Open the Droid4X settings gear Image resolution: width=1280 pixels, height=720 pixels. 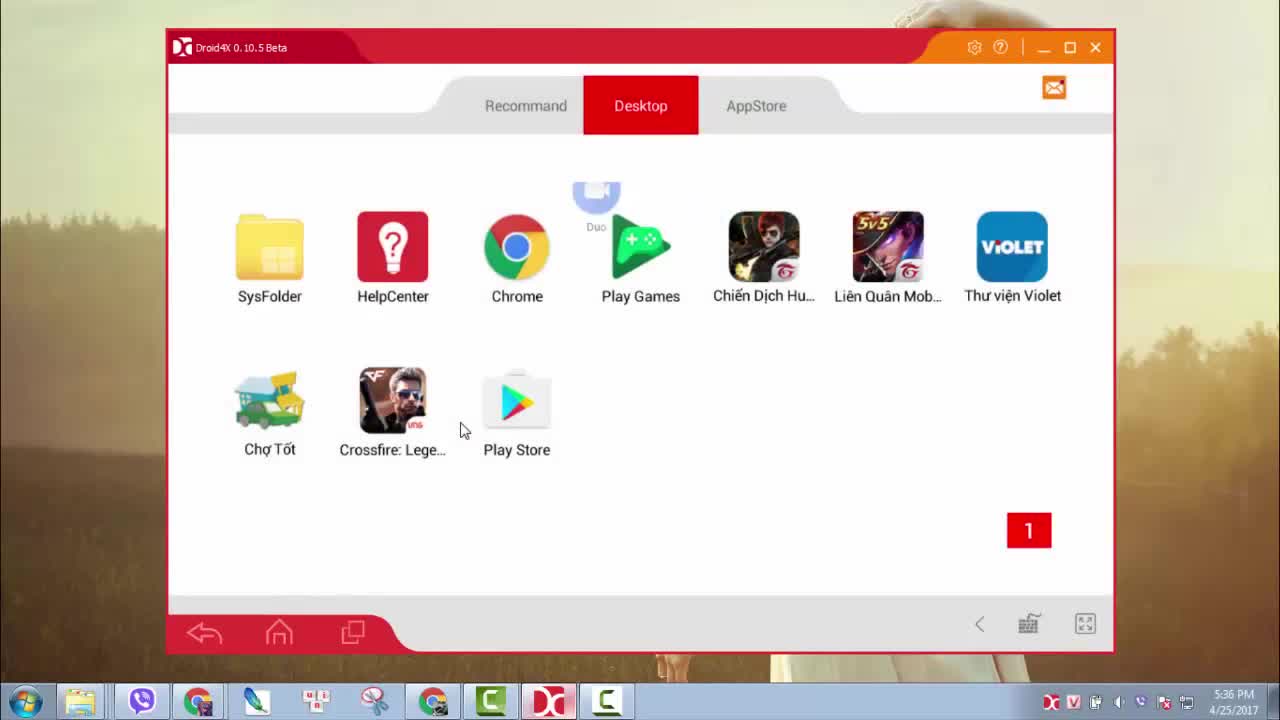click(x=974, y=48)
